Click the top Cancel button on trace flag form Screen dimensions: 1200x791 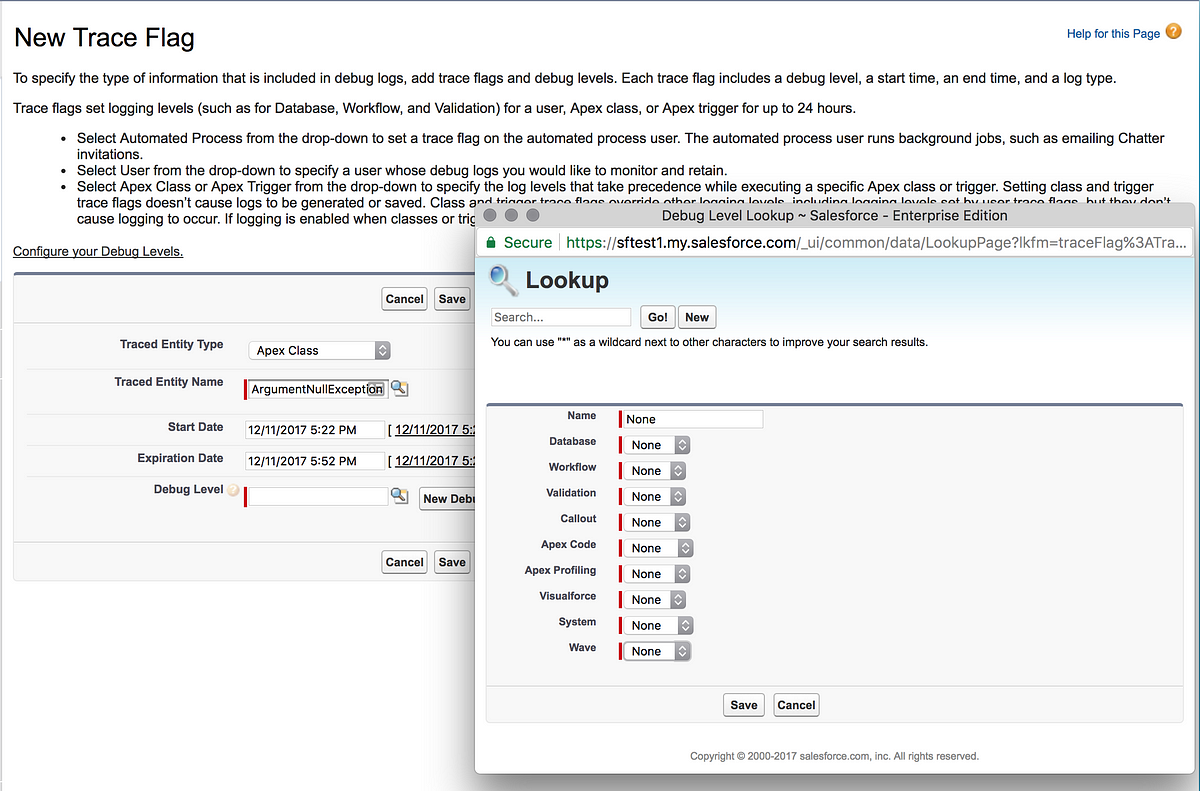(404, 298)
